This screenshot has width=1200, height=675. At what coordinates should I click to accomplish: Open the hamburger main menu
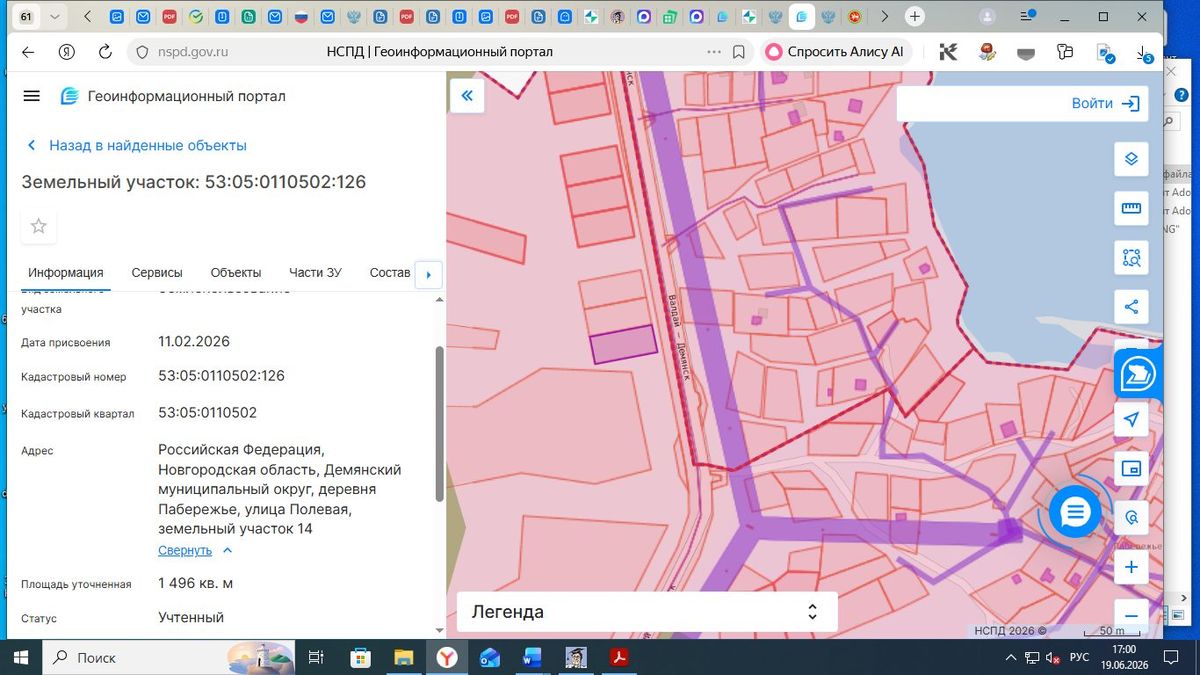tap(31, 96)
